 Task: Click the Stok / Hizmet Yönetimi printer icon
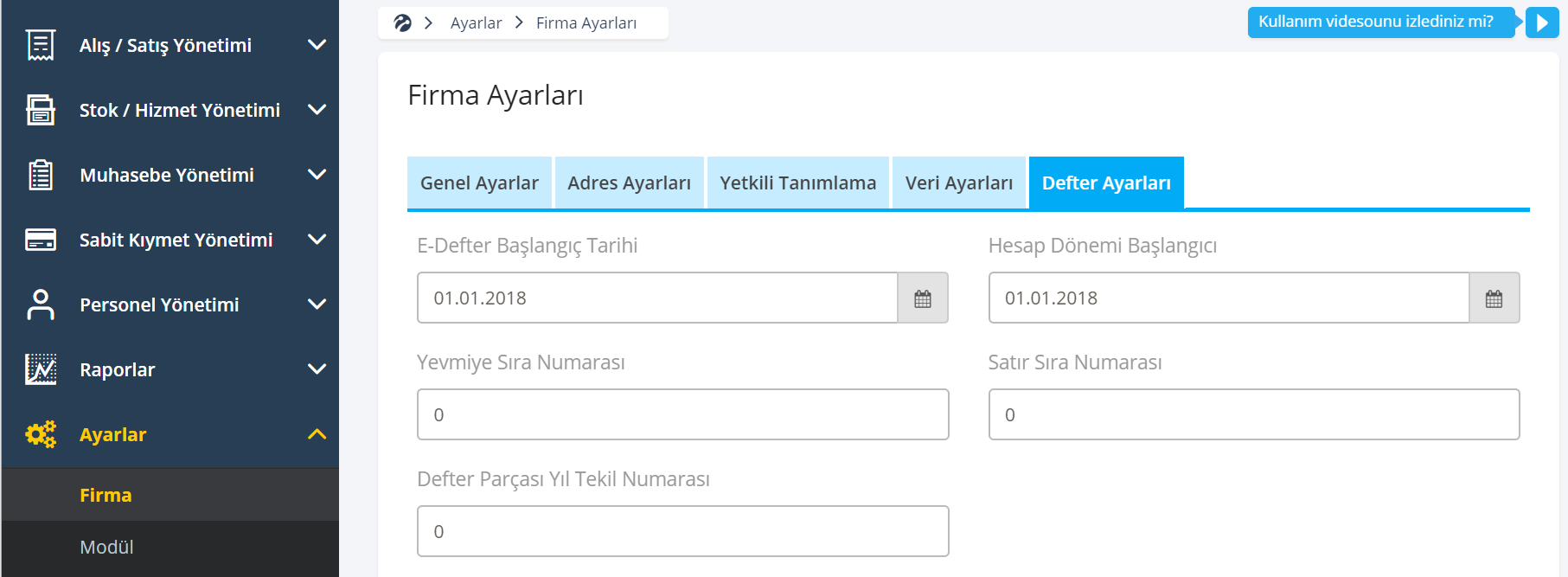[41, 110]
